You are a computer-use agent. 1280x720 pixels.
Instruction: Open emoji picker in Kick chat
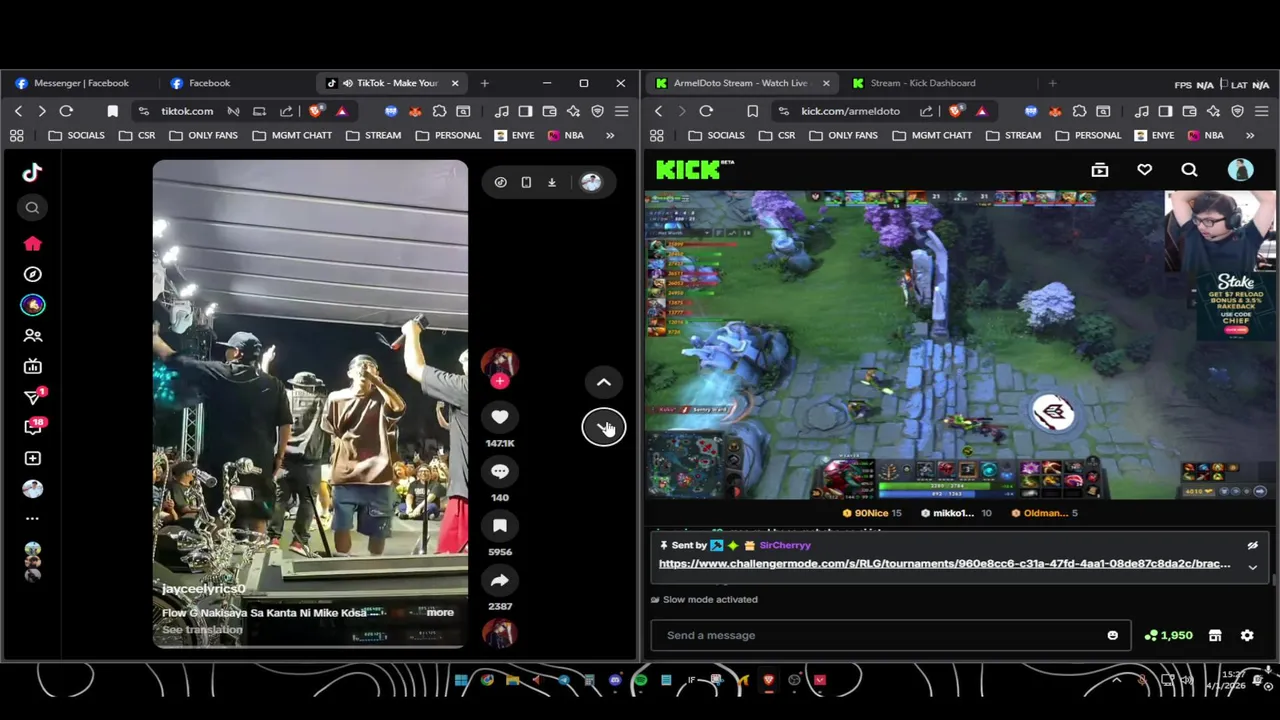point(1112,635)
